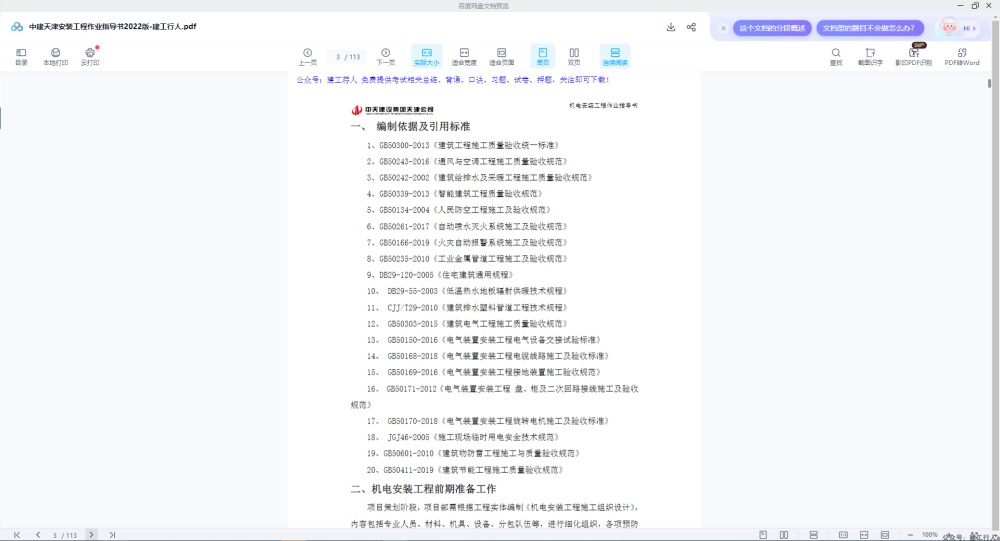Click reference line 10 DB29-55-2003

(467, 291)
